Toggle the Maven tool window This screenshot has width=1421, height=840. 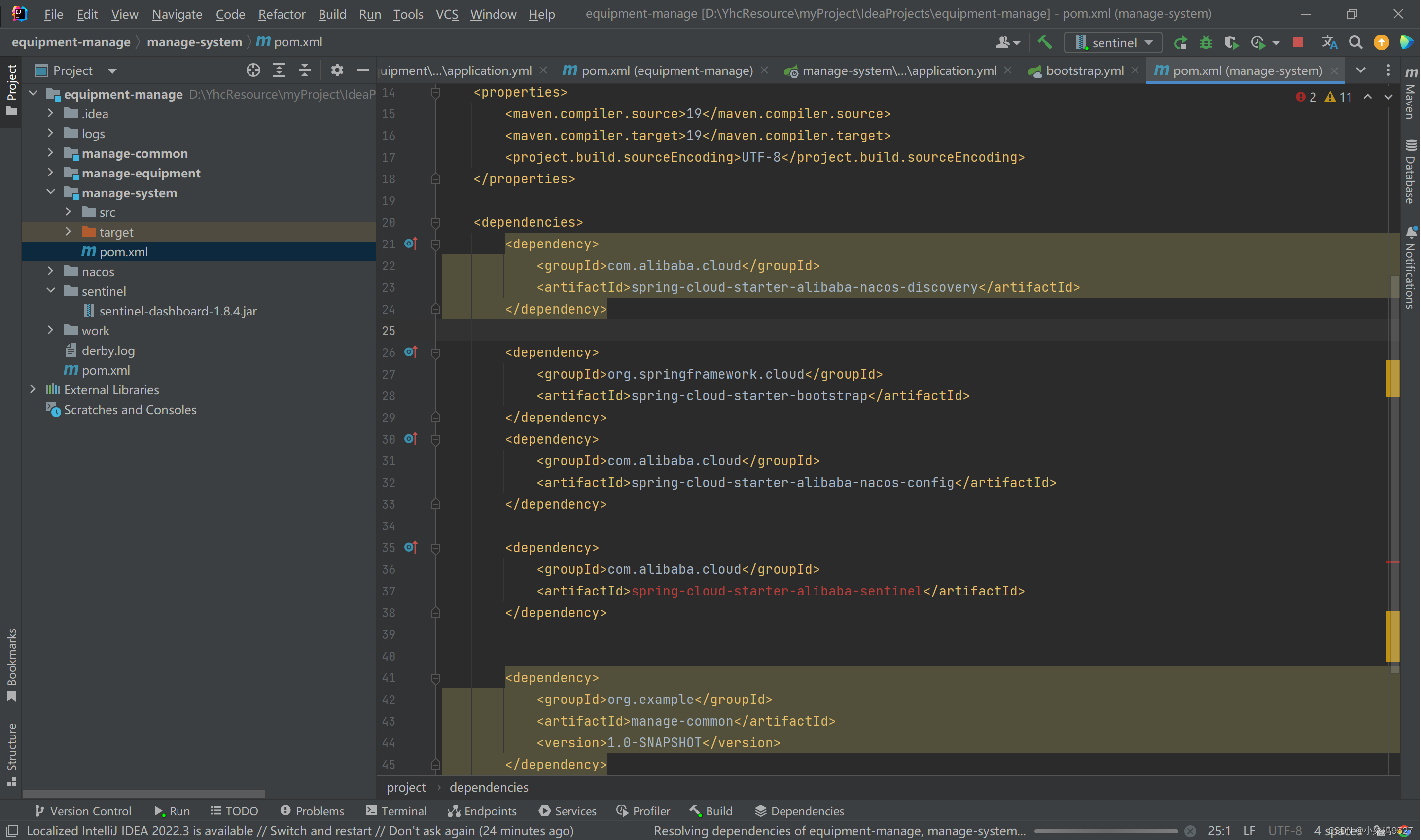(x=1411, y=94)
